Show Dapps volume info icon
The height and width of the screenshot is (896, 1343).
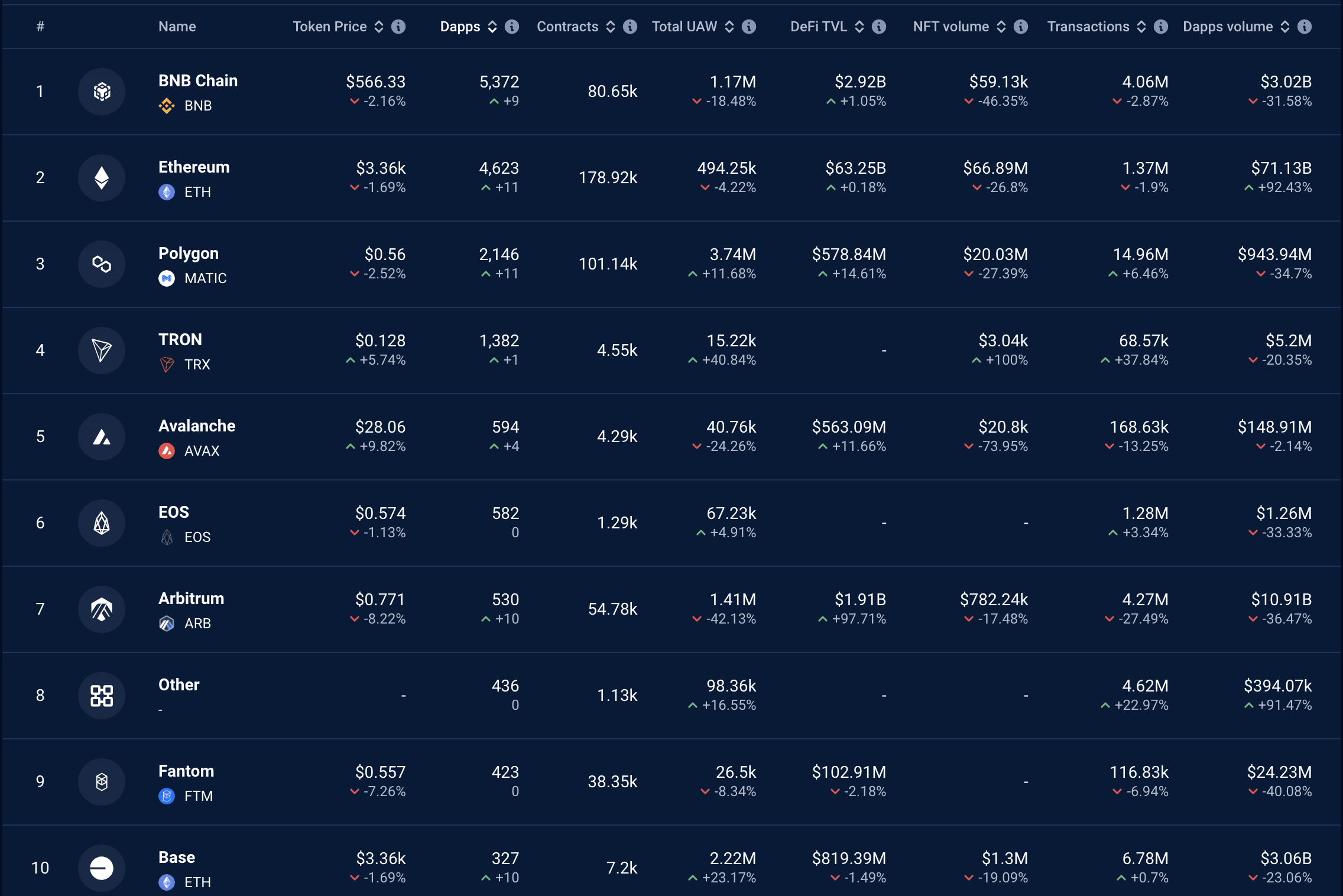[1305, 27]
